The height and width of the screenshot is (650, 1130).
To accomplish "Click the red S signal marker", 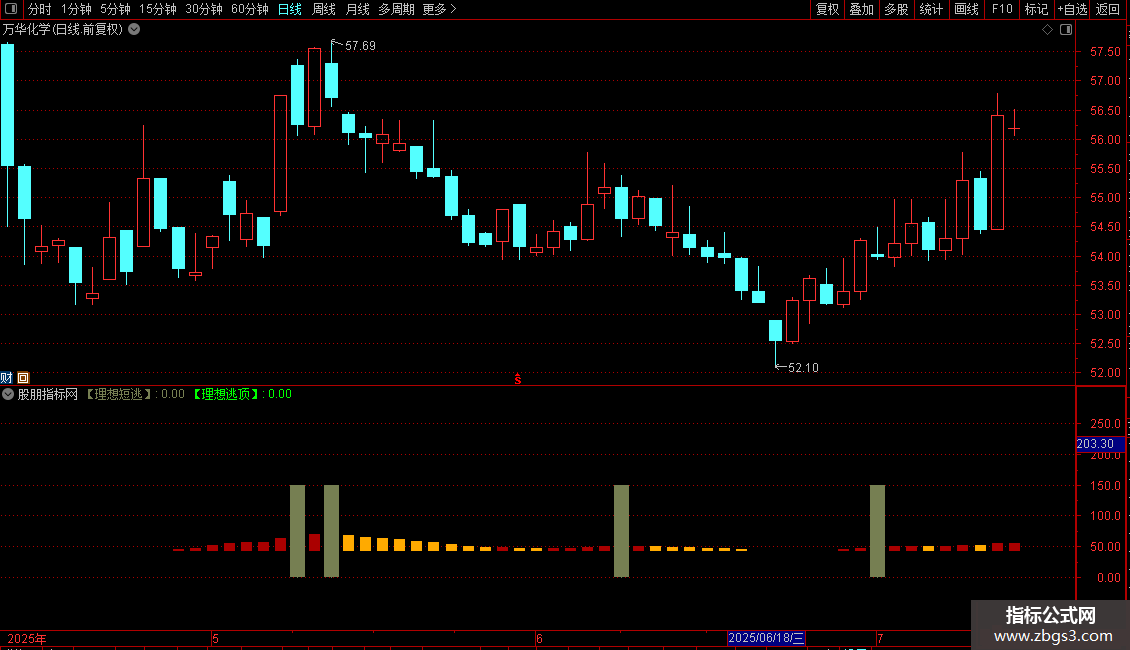I will point(517,379).
